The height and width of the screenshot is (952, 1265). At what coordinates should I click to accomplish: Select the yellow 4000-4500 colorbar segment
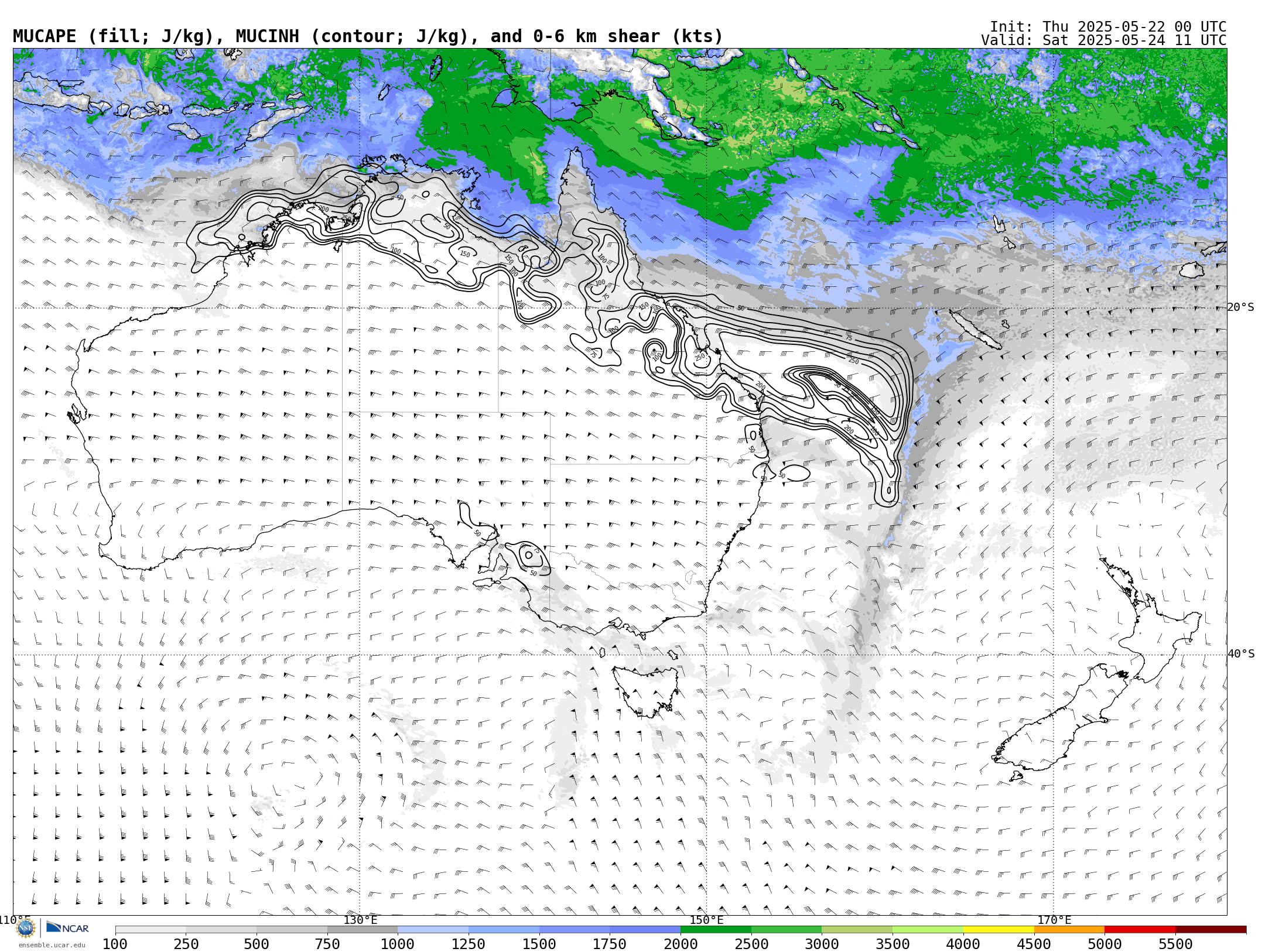click(999, 930)
